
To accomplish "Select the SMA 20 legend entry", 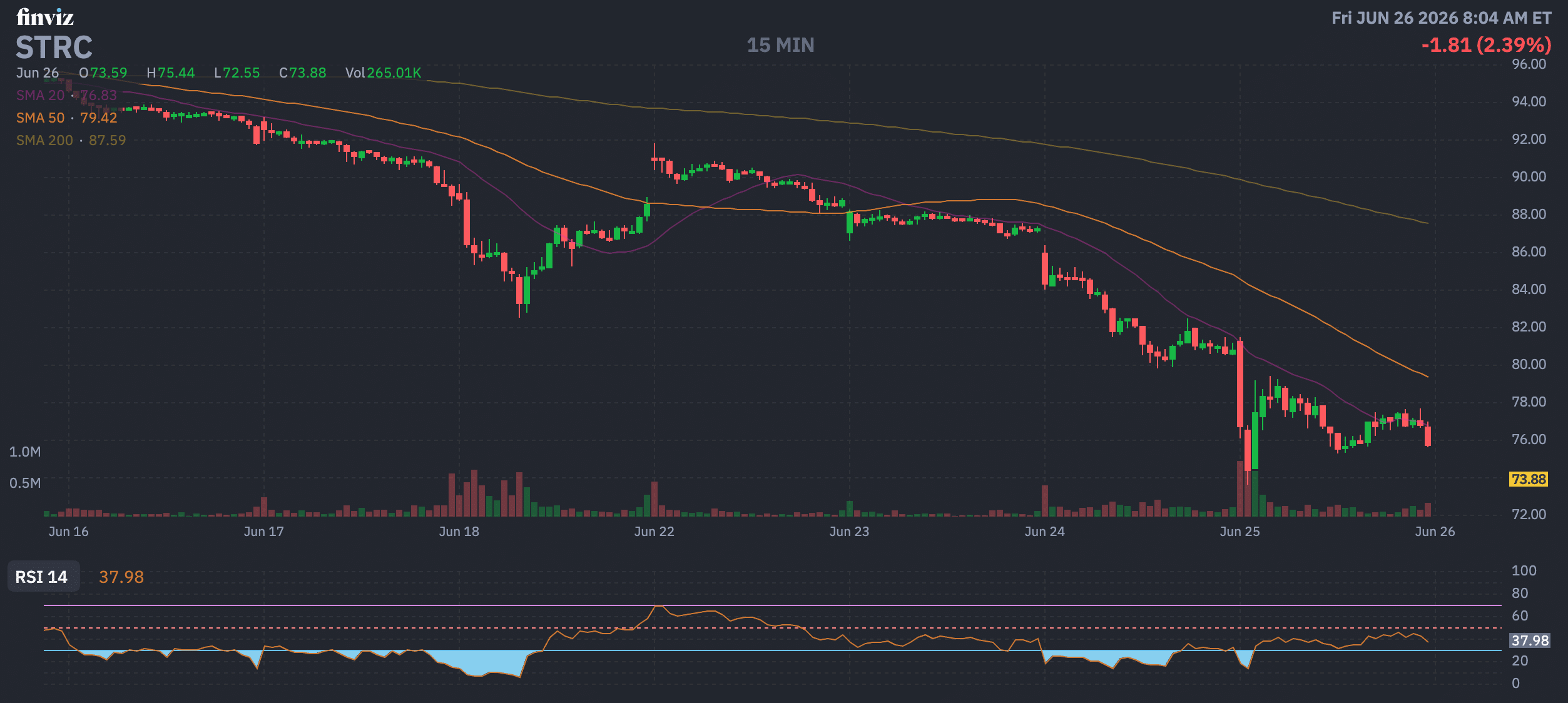I will click(66, 95).
